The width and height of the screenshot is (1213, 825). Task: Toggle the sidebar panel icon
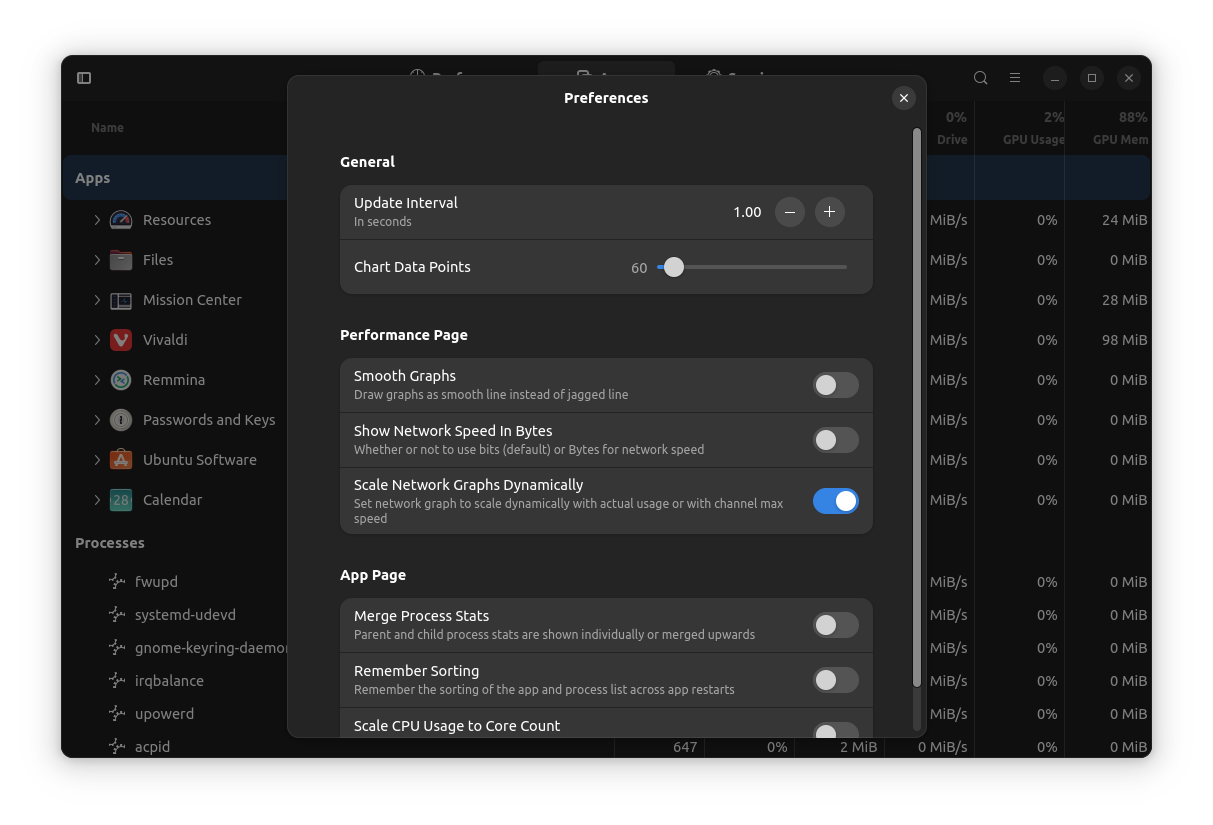pyautogui.click(x=84, y=77)
